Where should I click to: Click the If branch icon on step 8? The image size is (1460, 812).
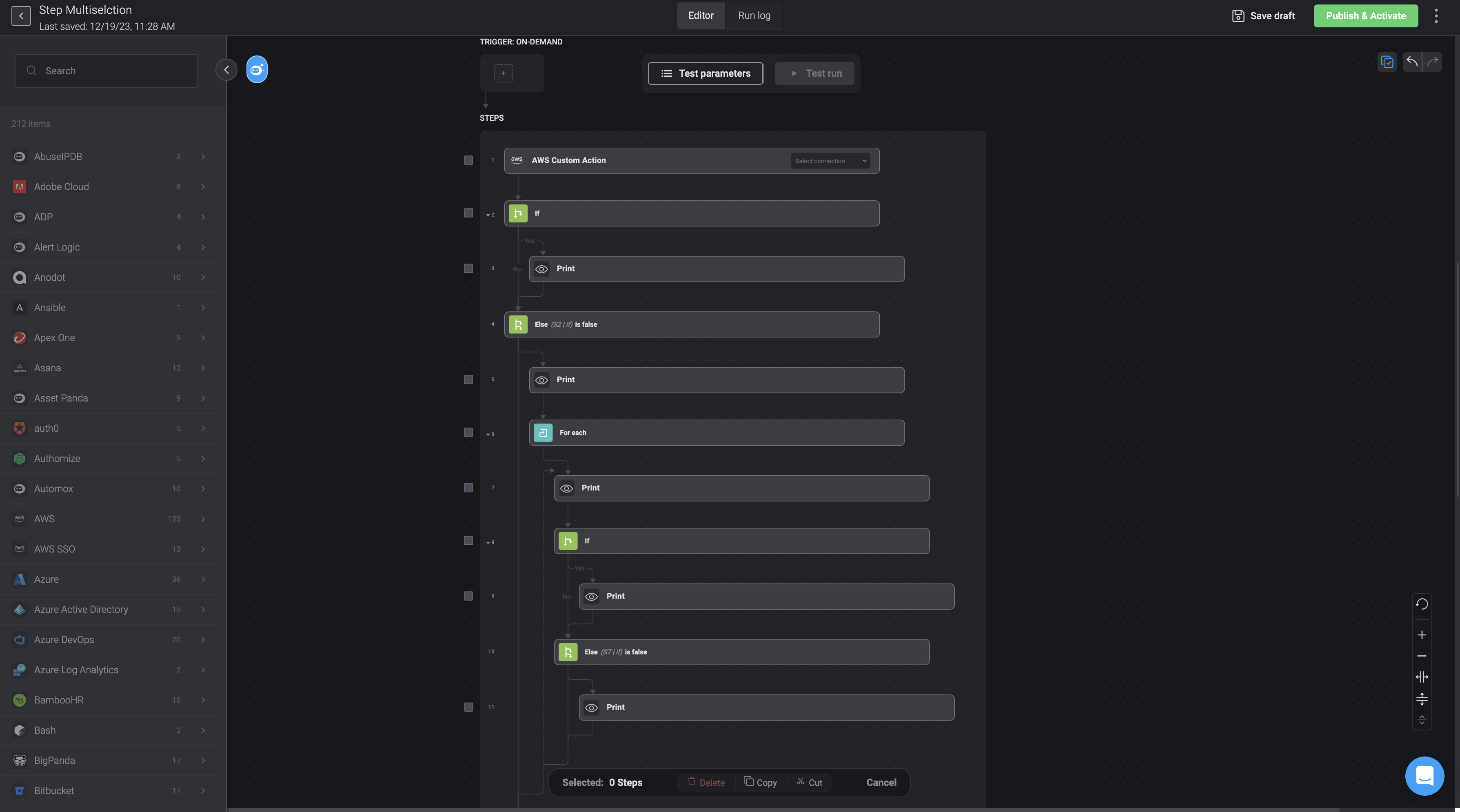(568, 541)
